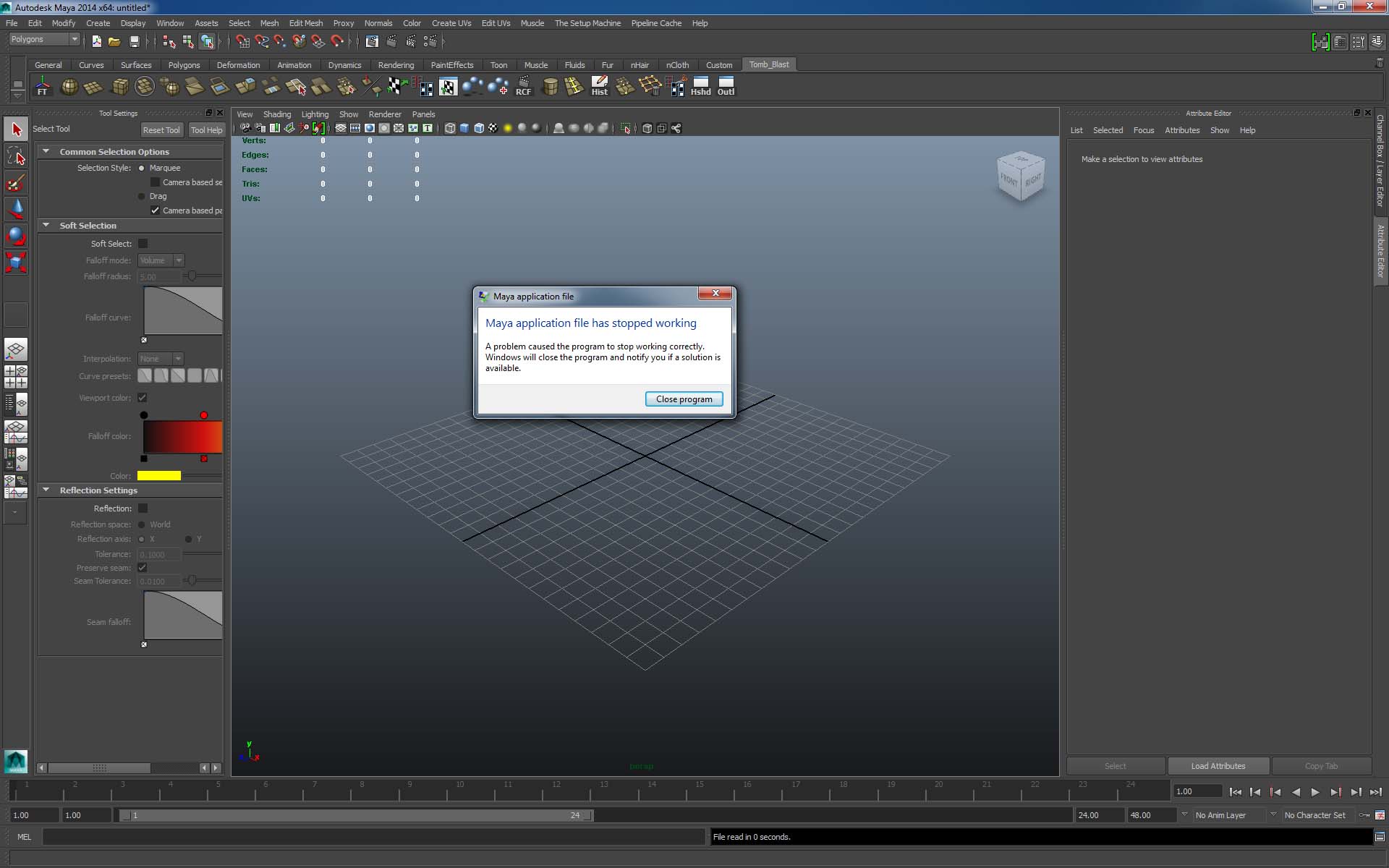Open the Create UVs menu
The width and height of the screenshot is (1389, 868).
[451, 23]
